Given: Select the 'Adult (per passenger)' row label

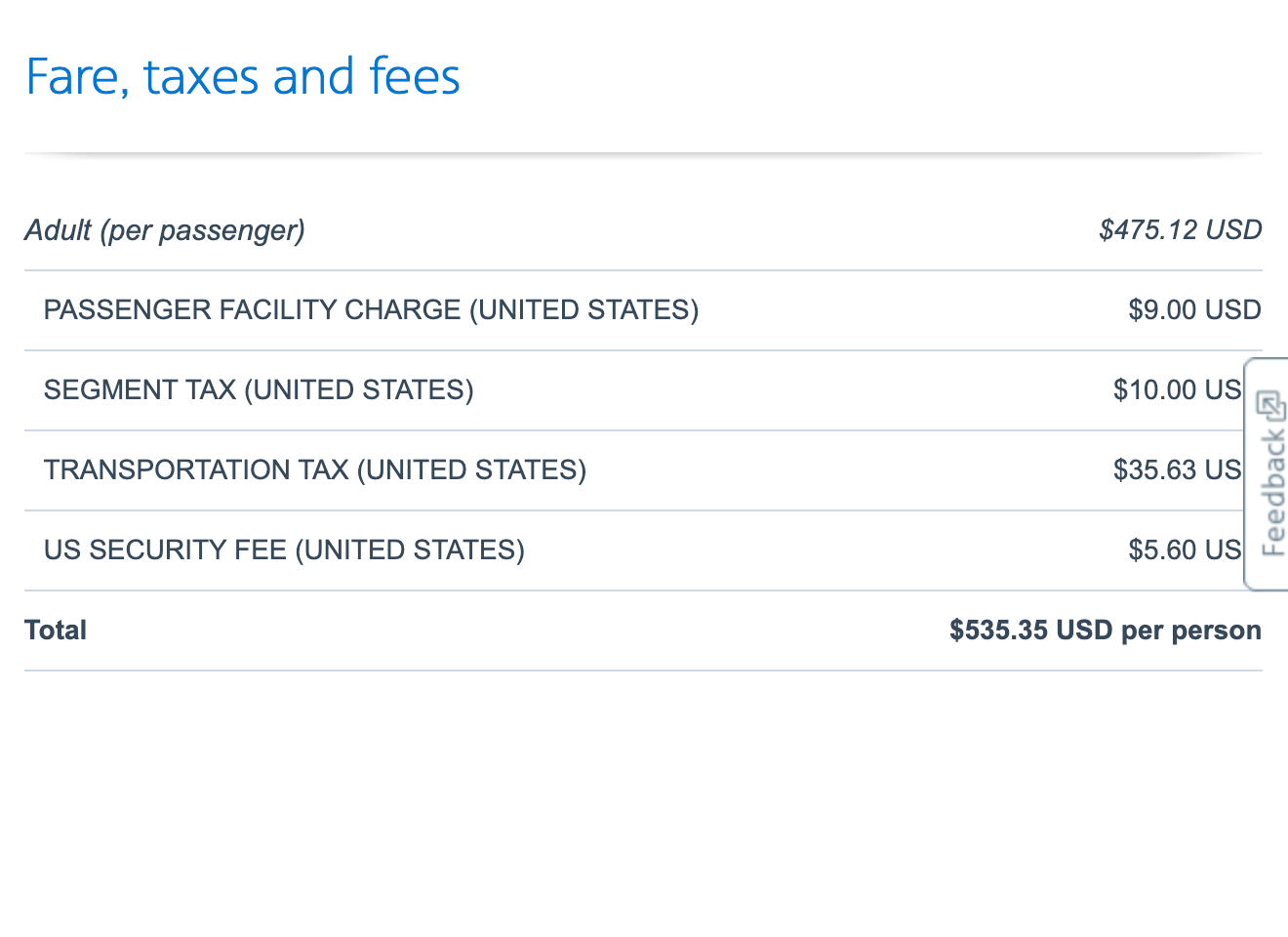Looking at the screenshot, I should click(x=165, y=230).
